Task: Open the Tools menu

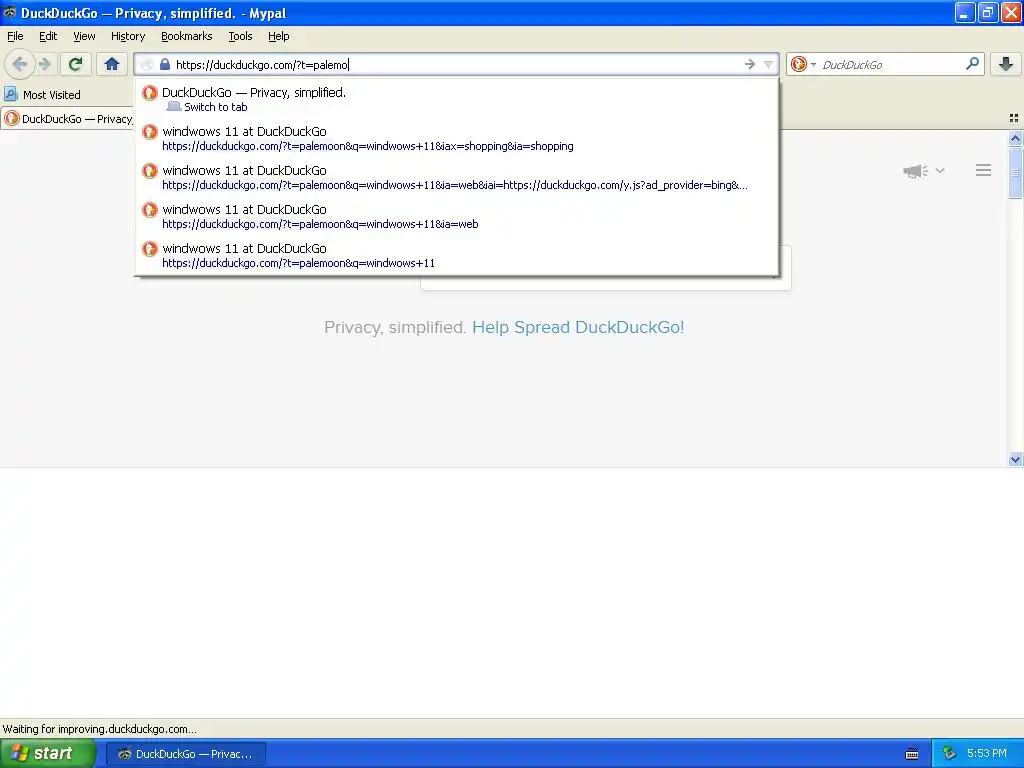Action: coord(240,36)
